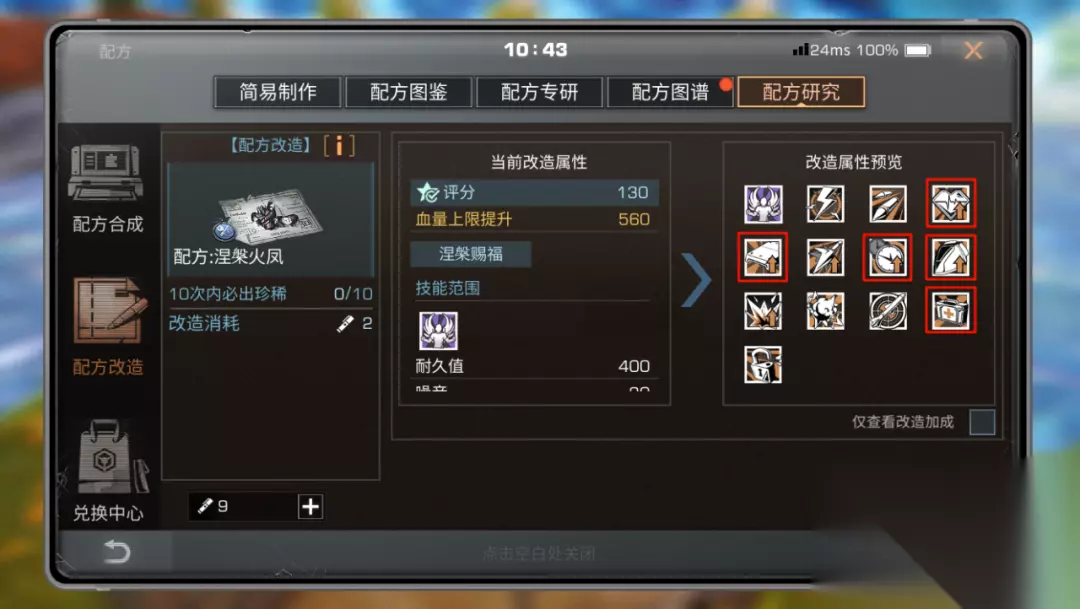Open 配方合成 in the left sidebar
The height and width of the screenshot is (609, 1080).
(x=107, y=187)
